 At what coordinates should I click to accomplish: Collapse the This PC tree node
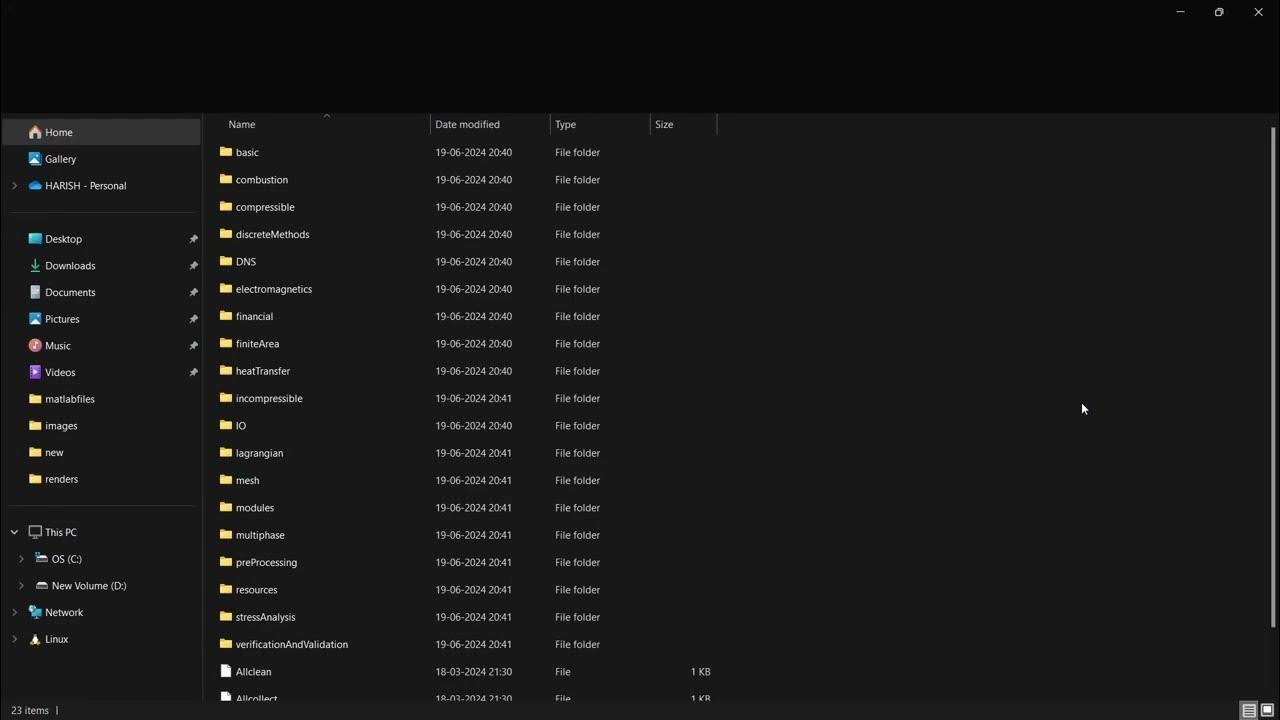pos(14,532)
